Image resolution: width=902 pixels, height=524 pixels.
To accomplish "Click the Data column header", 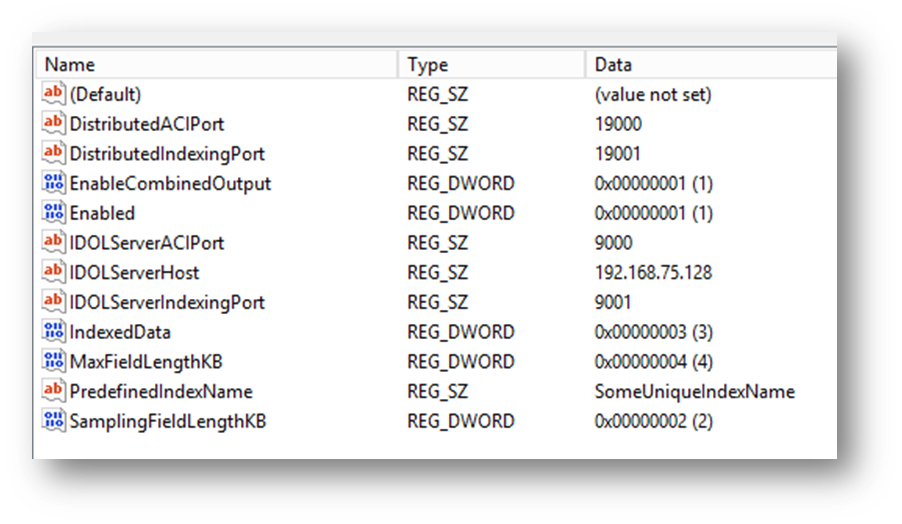I will coord(712,64).
